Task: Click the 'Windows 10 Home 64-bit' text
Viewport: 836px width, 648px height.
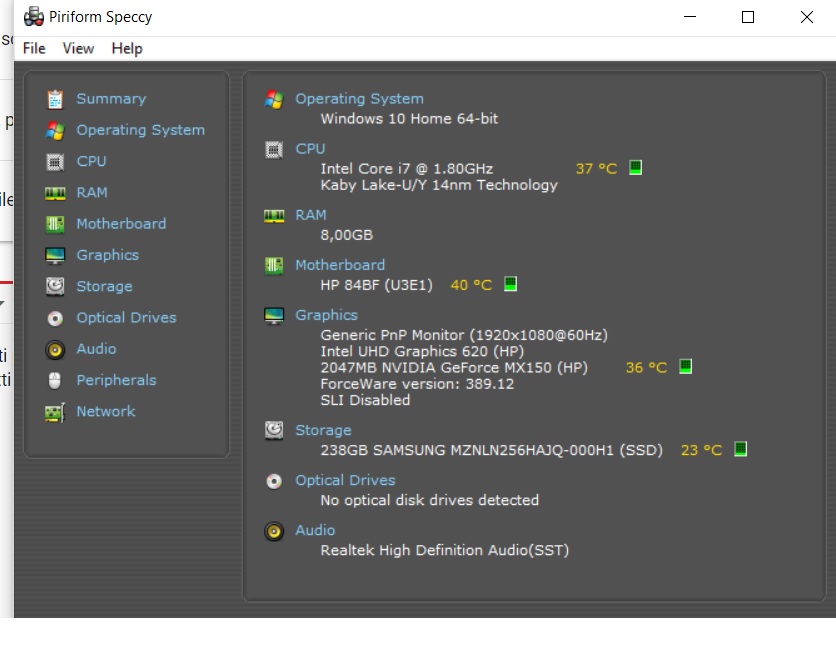Action: (x=409, y=118)
